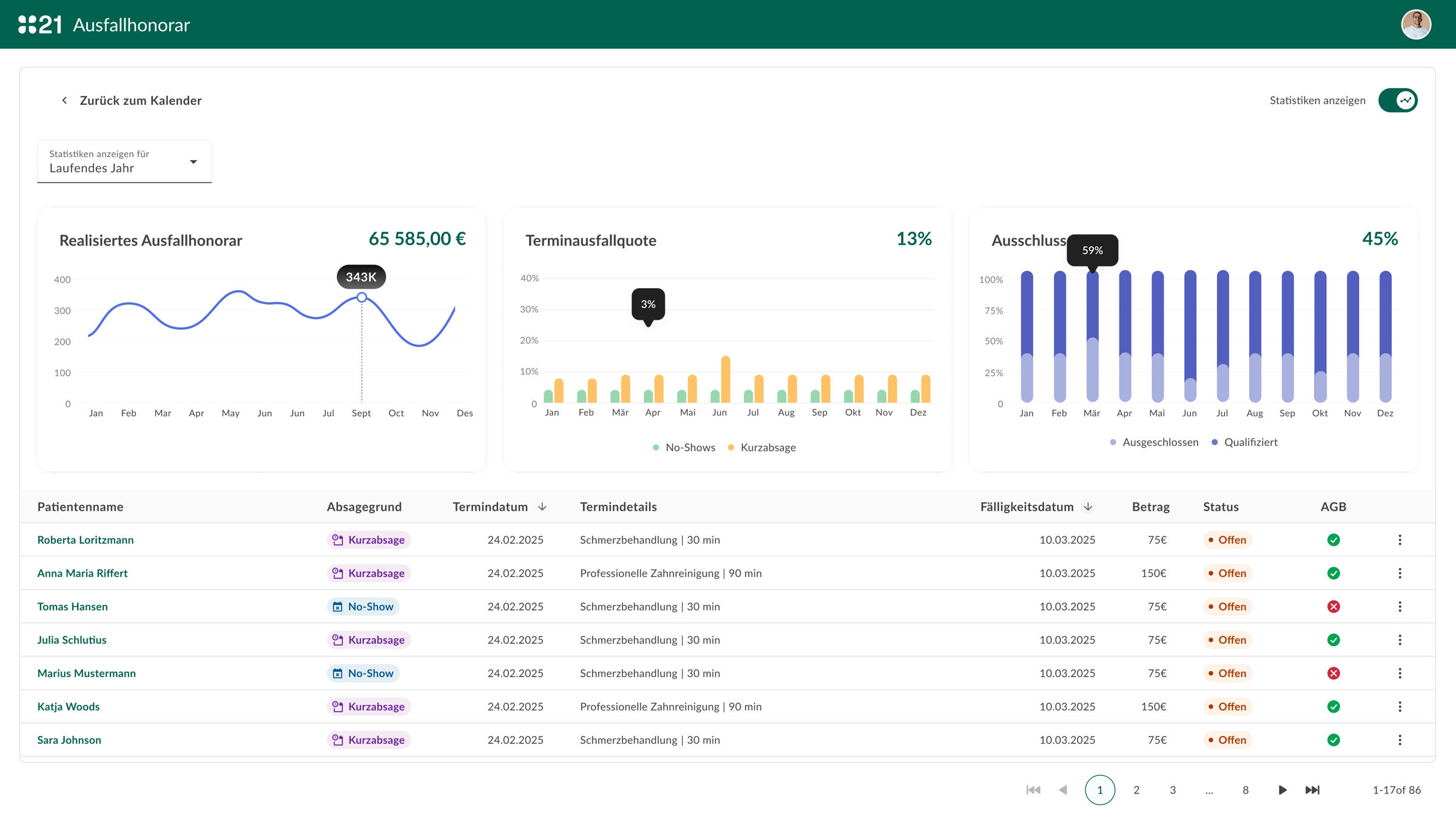The image size is (1456, 819).
Task: Open patient Roberta Loritzmann
Action: pos(86,540)
